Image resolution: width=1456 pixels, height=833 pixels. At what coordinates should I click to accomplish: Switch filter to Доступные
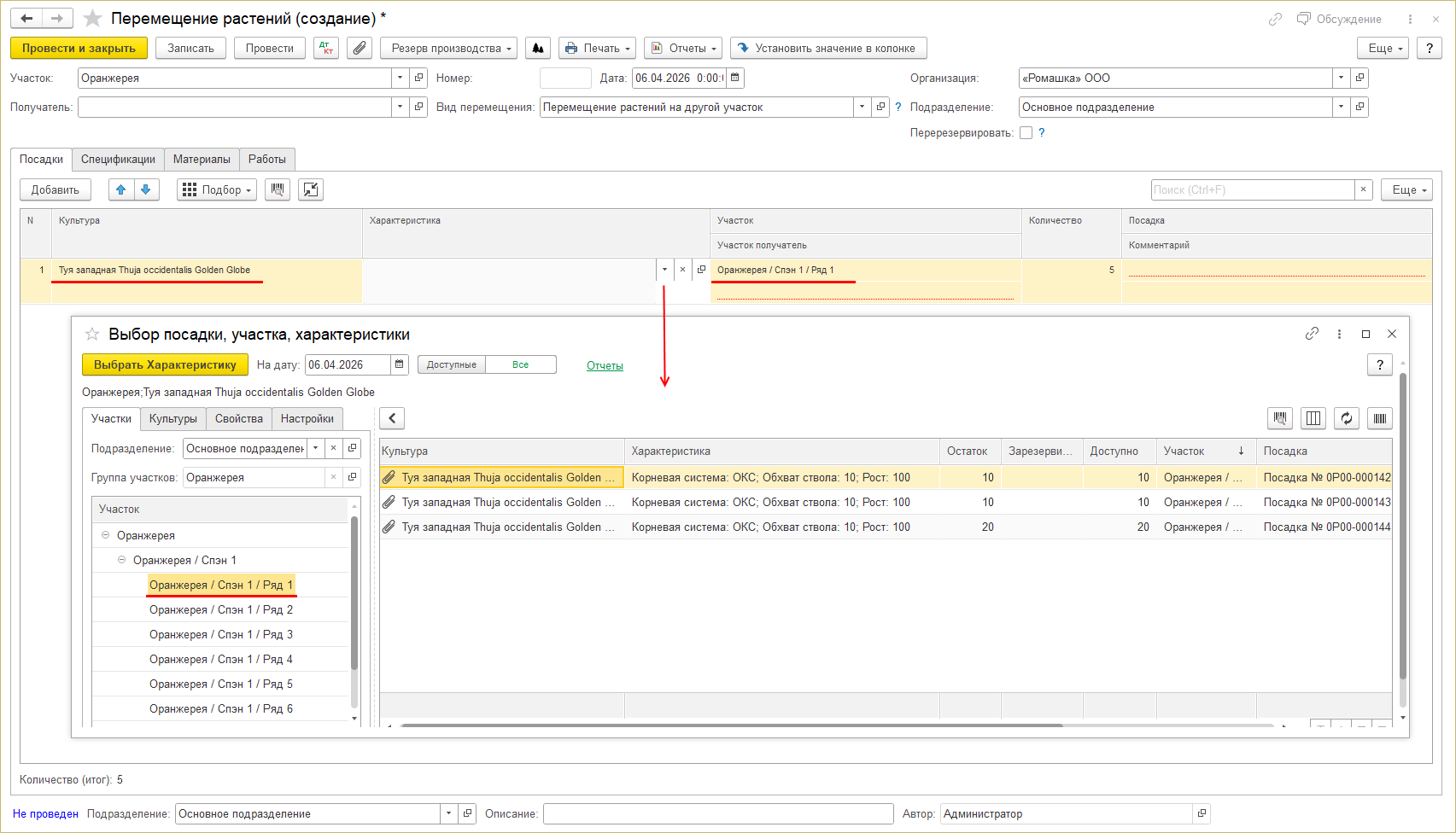pyautogui.click(x=452, y=364)
